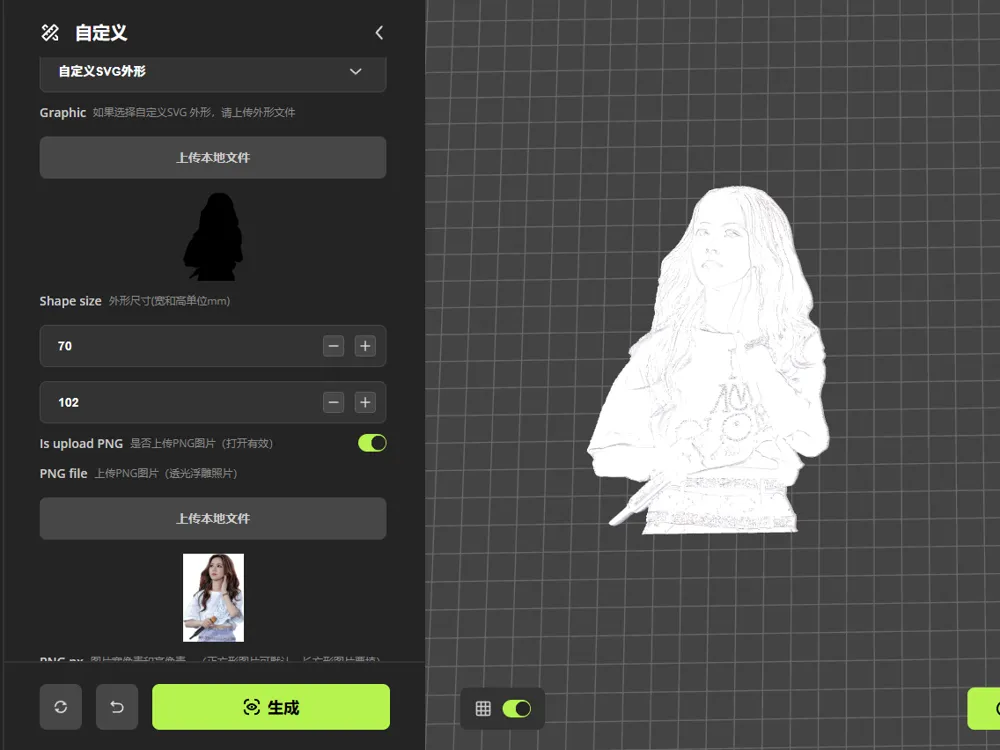Click the minus stepper for shape width 70
Screen dimensions: 1000x750
pos(333,346)
